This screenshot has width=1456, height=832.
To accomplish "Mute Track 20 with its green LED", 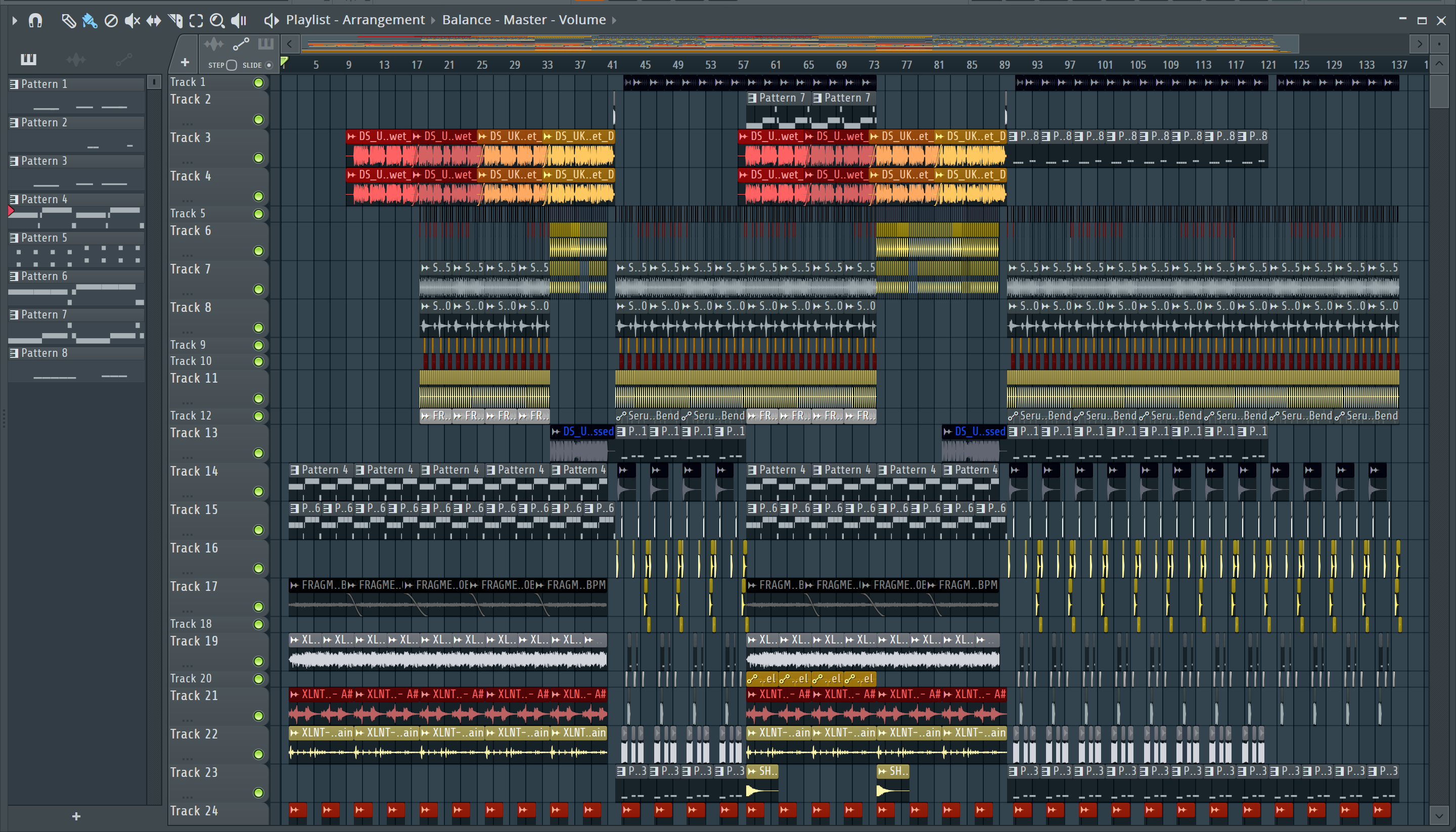I will (x=258, y=679).
